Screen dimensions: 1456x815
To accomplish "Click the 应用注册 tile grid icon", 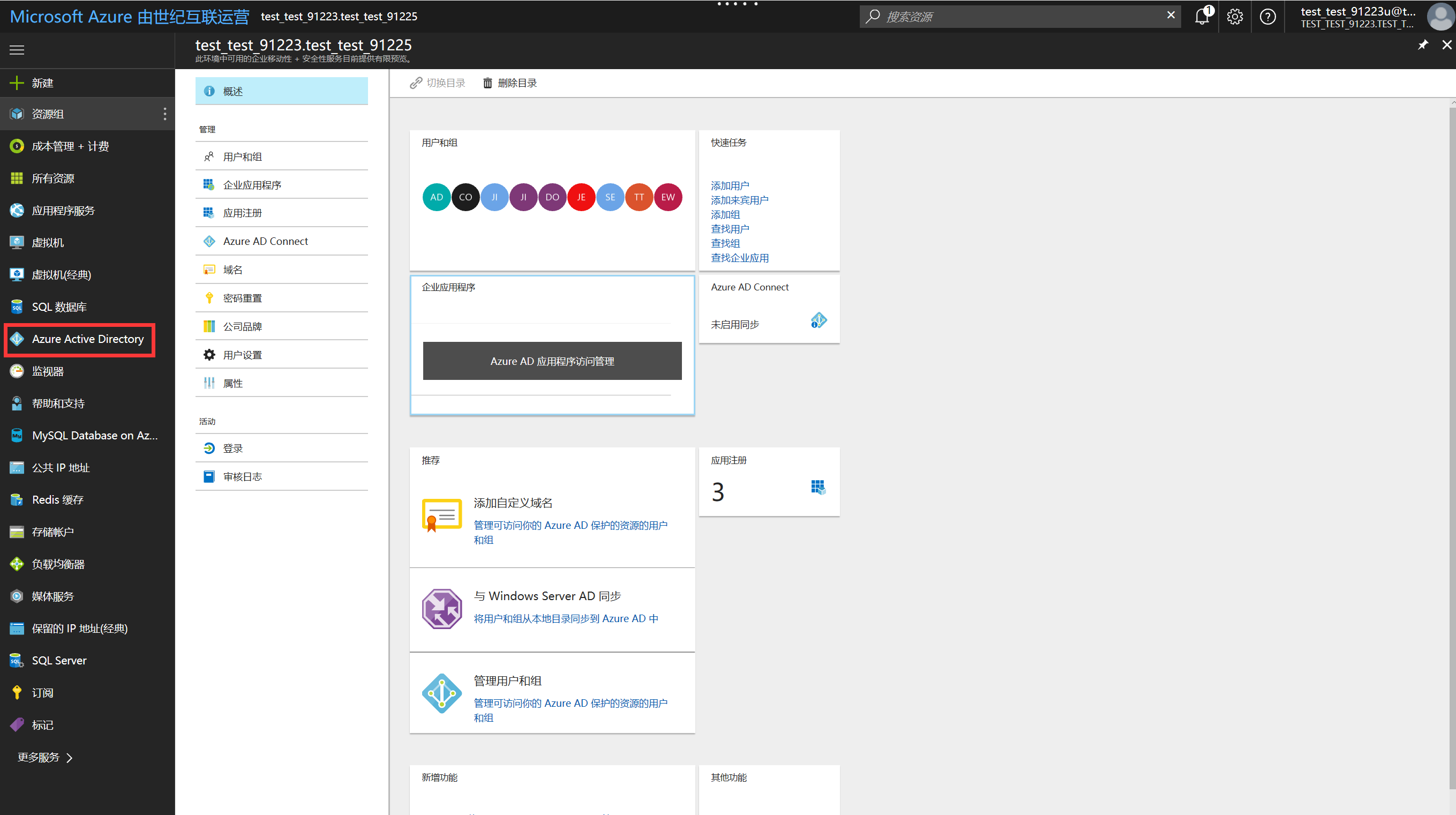I will click(817, 487).
